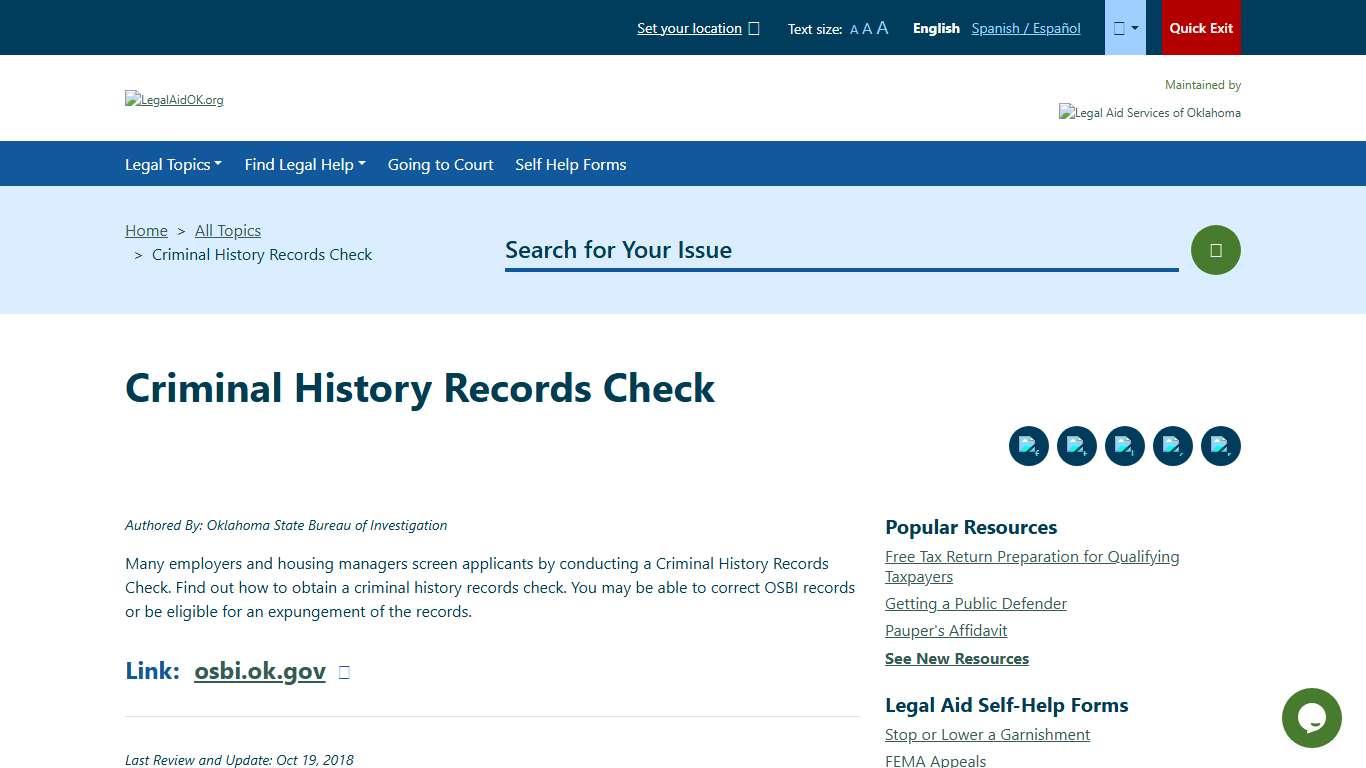Image resolution: width=1366 pixels, height=768 pixels.
Task: Open the Getting a Public Defender link
Action: [975, 603]
